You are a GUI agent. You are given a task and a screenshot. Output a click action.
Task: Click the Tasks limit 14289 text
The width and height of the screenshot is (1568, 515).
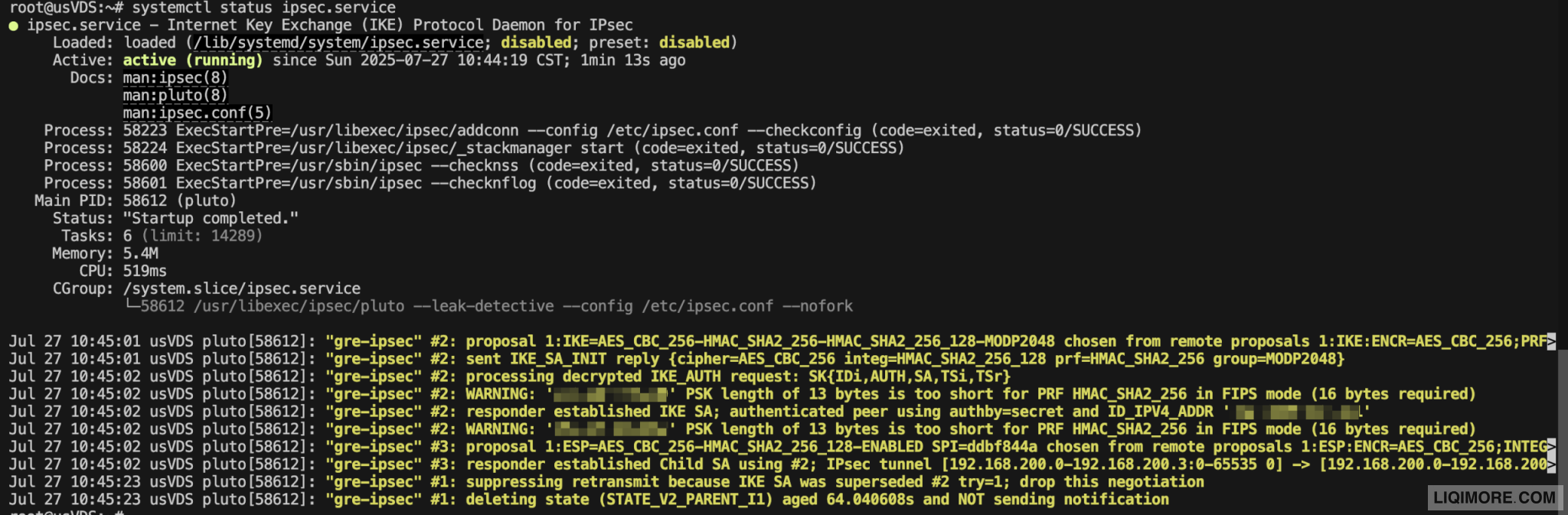click(202, 236)
